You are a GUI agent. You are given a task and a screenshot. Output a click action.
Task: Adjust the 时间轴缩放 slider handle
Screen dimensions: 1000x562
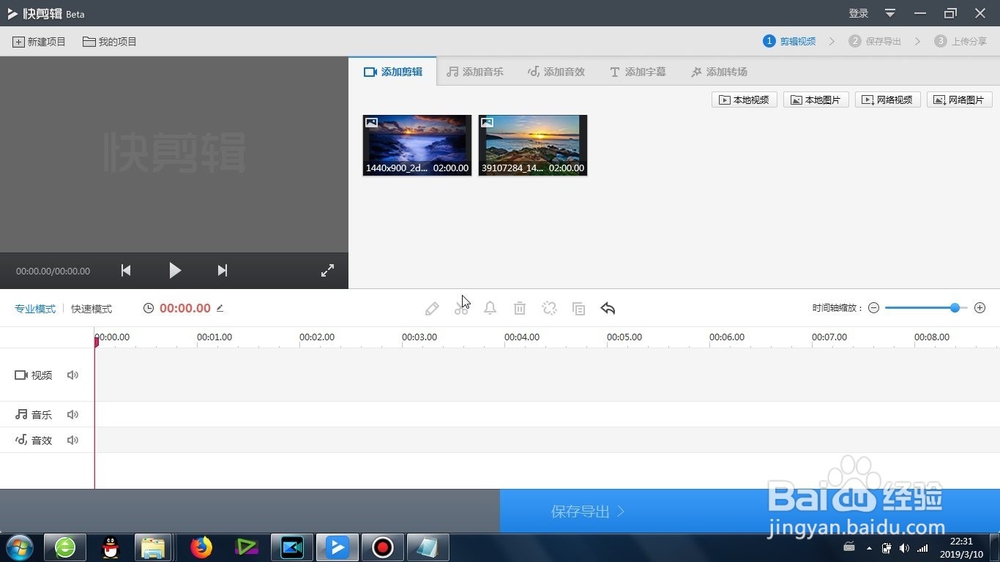[x=955, y=308]
